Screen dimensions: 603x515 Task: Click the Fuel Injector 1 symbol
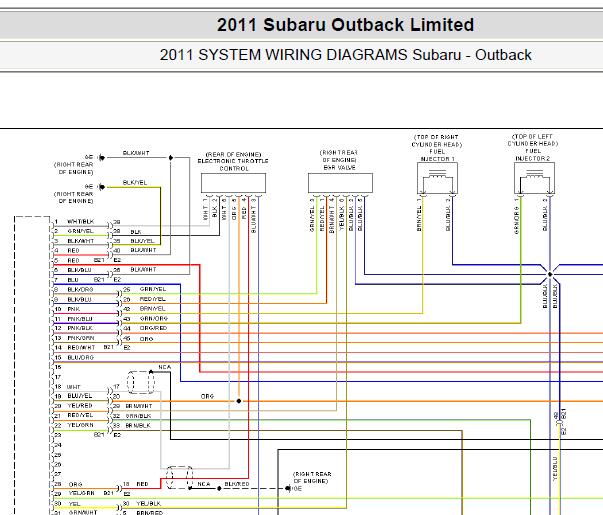437,178
